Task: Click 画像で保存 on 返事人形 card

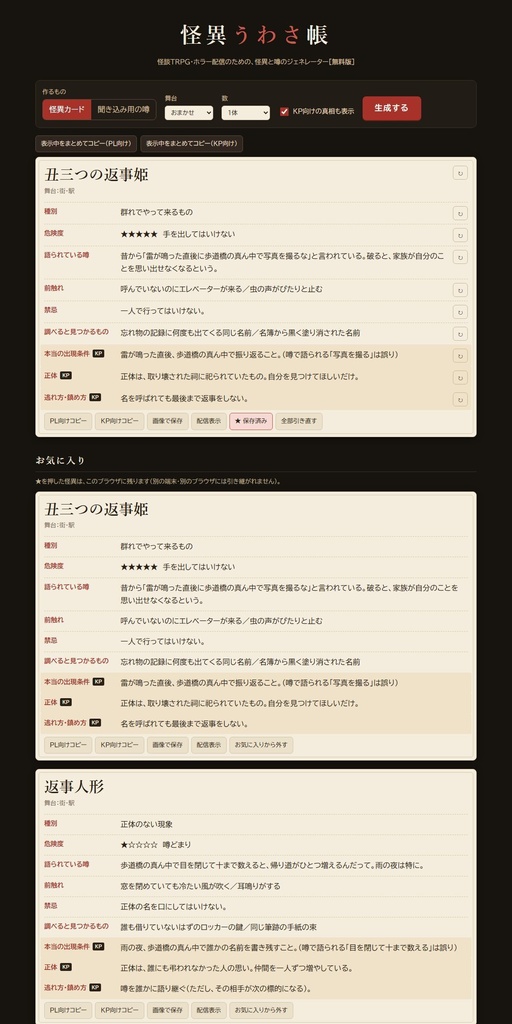Action: (x=168, y=1010)
